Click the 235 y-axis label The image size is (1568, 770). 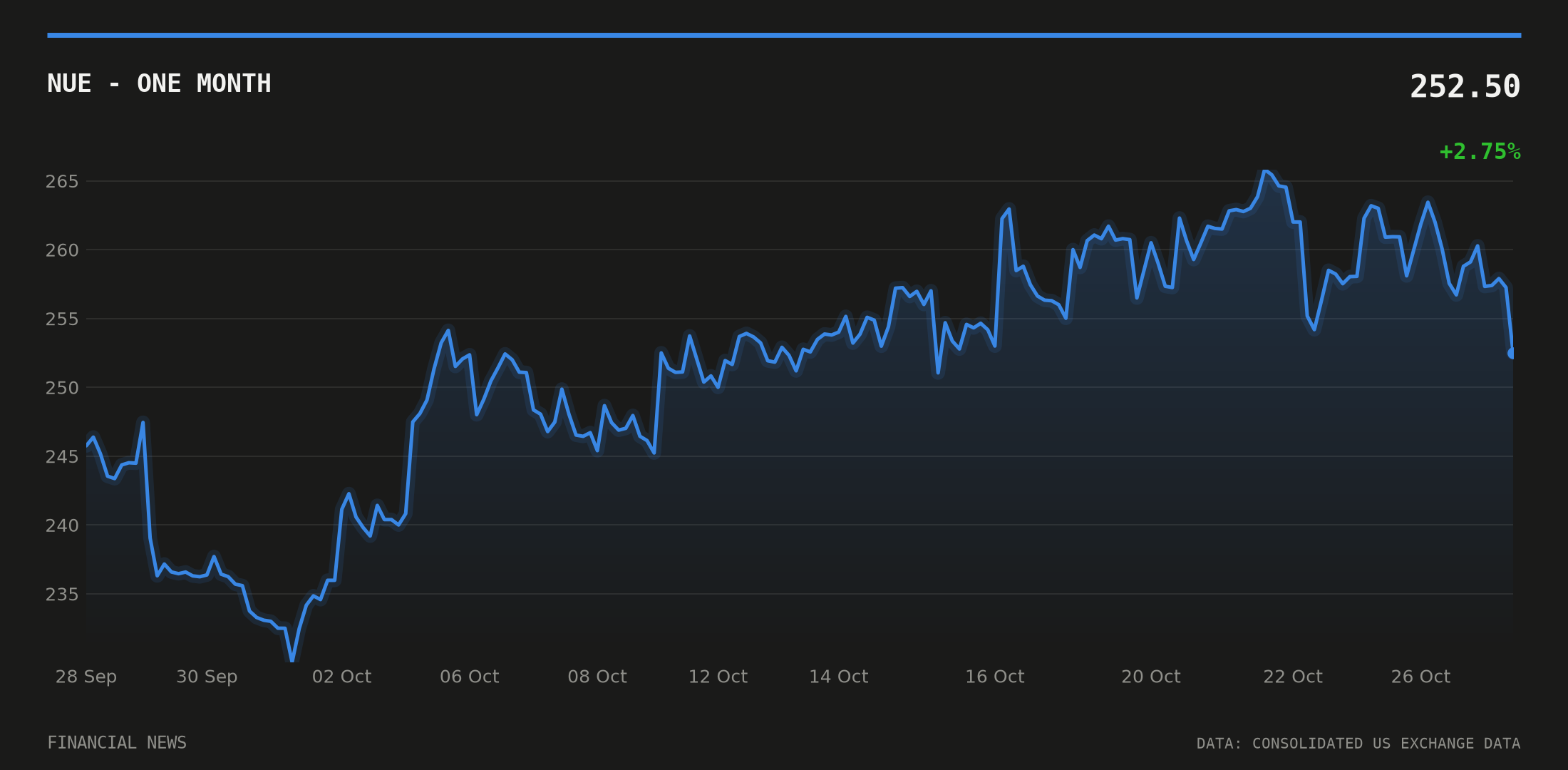[x=62, y=594]
